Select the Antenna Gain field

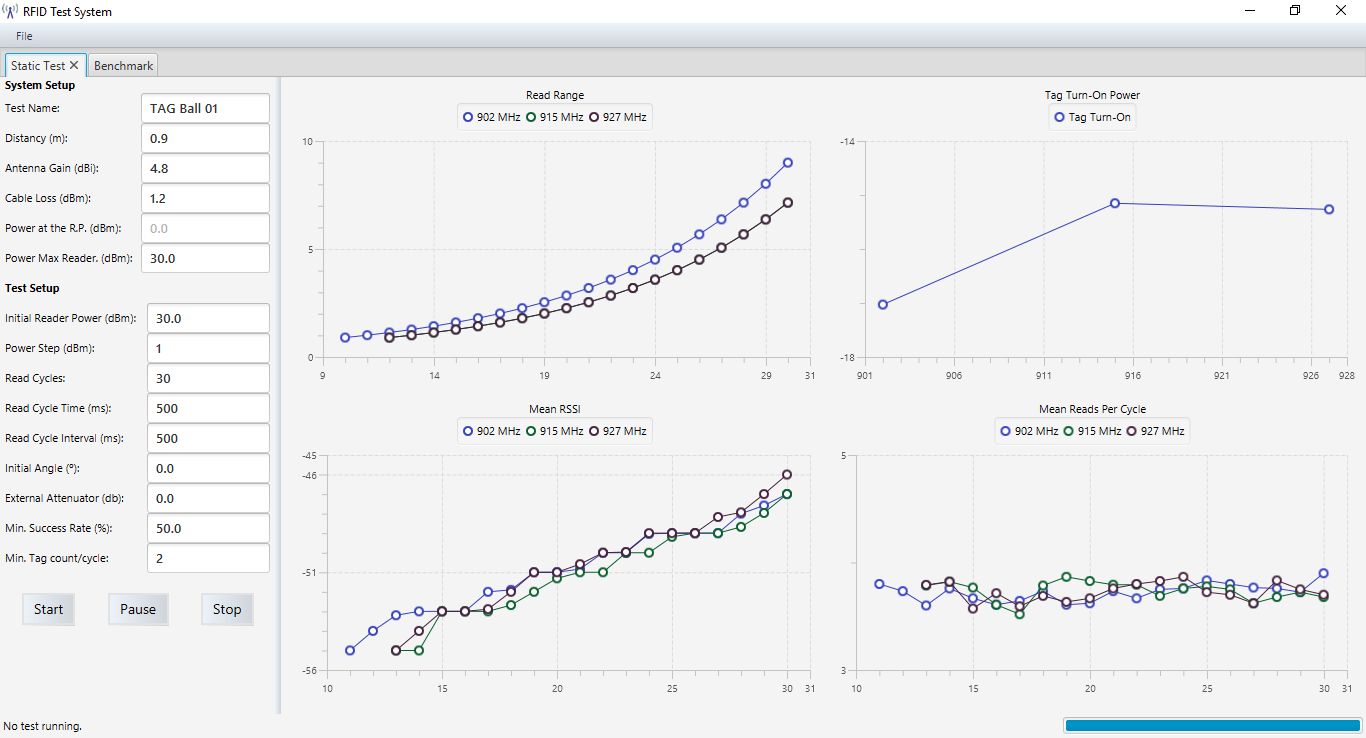click(x=205, y=168)
